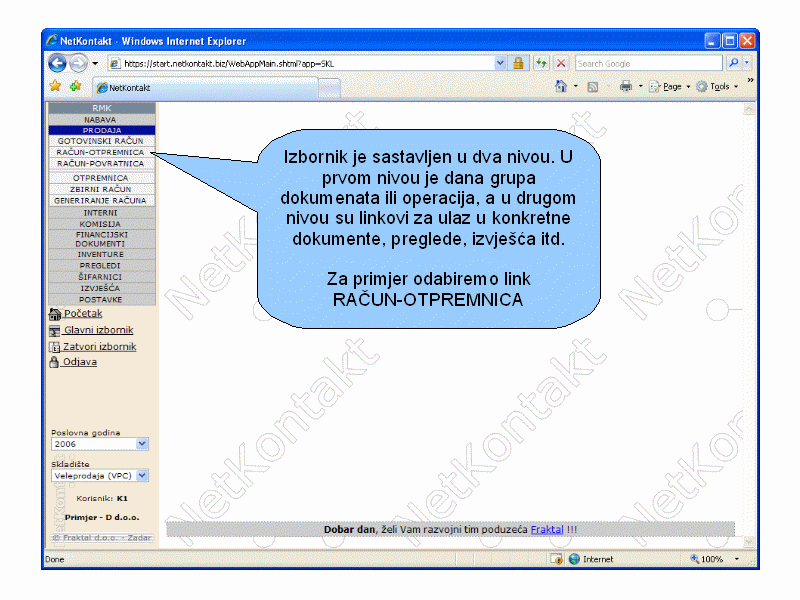This screenshot has height=600, width=800.
Task: Open a new blank tab
Action: (329, 88)
